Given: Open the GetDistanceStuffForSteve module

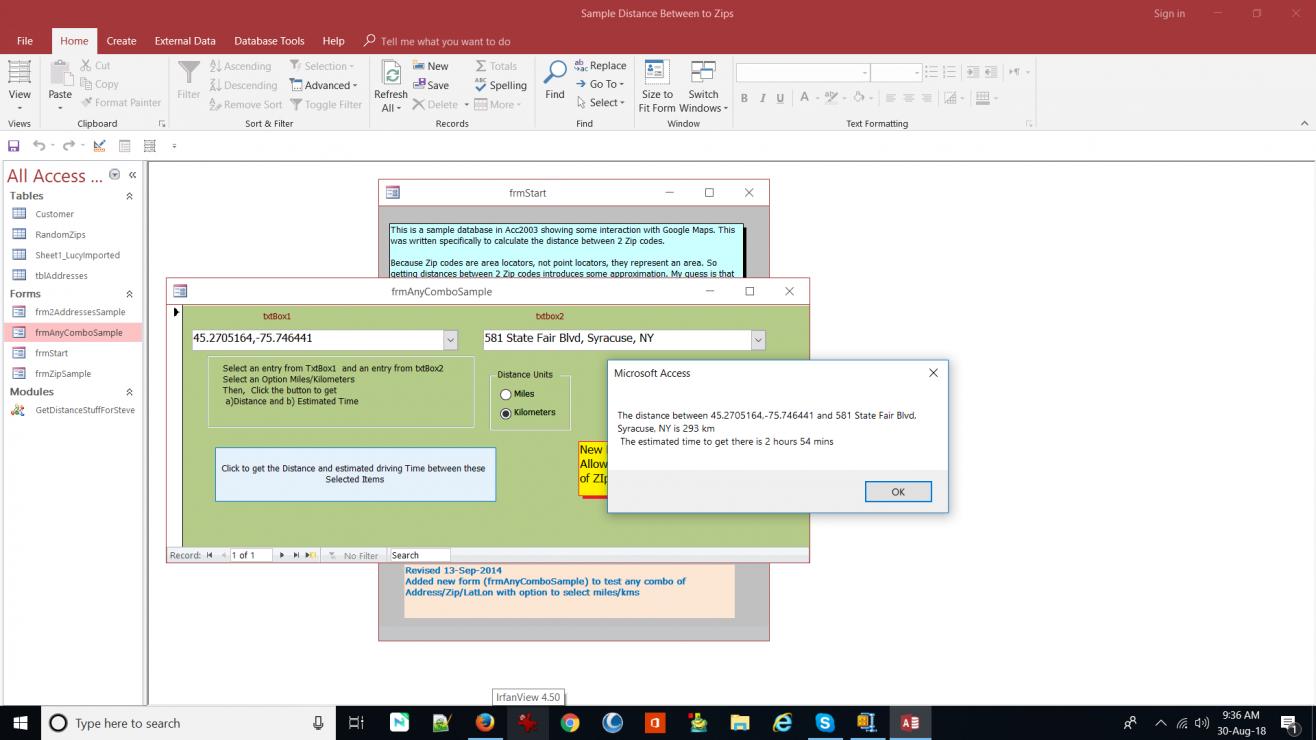Looking at the screenshot, I should [x=84, y=410].
